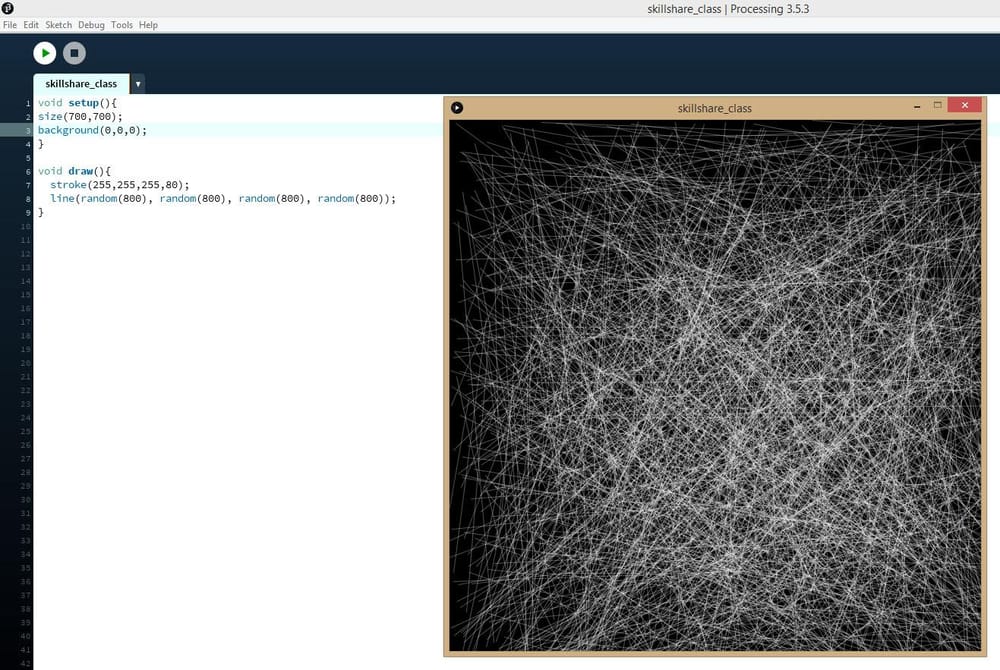Image resolution: width=1000 pixels, height=670 pixels.
Task: Click the skillshare_class output window title
Action: pos(714,108)
